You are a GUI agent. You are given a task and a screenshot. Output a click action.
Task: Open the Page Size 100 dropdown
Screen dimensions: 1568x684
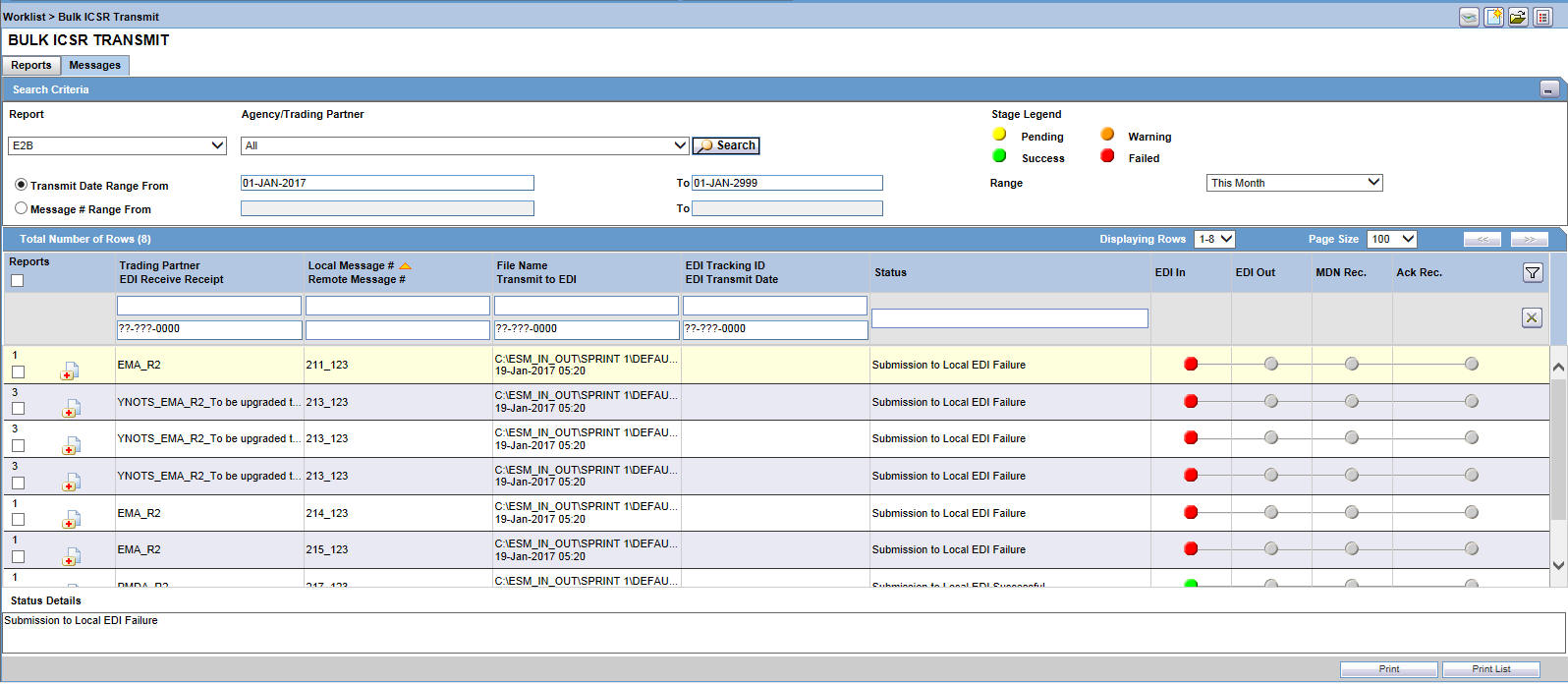[x=1392, y=239]
